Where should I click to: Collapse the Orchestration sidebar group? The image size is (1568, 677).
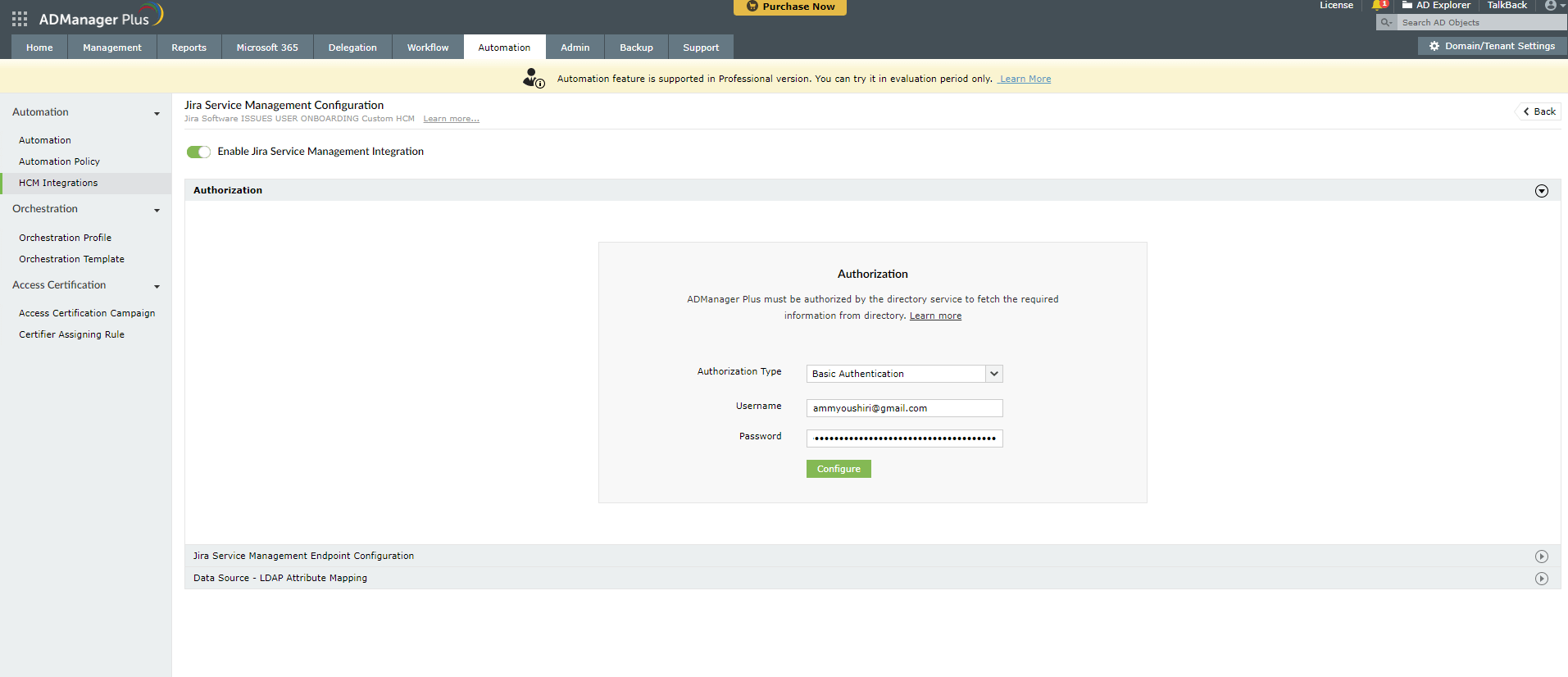point(157,210)
